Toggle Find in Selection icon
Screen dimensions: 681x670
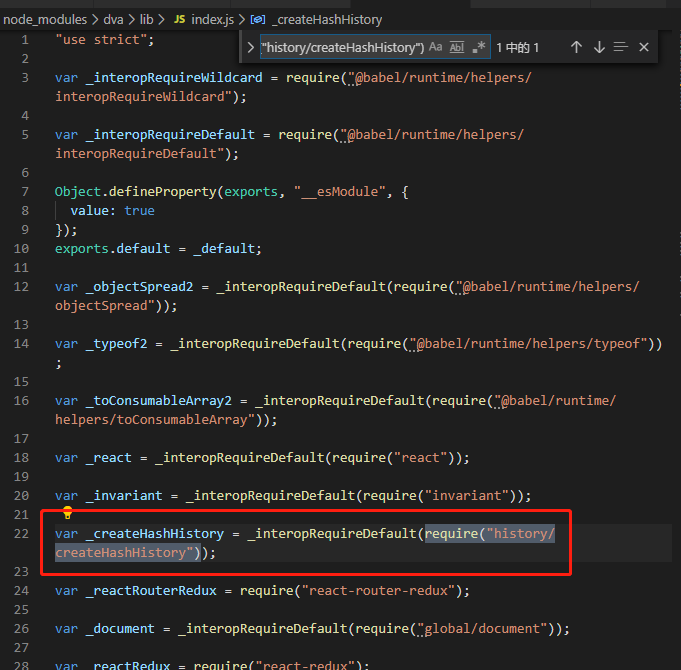click(621, 47)
